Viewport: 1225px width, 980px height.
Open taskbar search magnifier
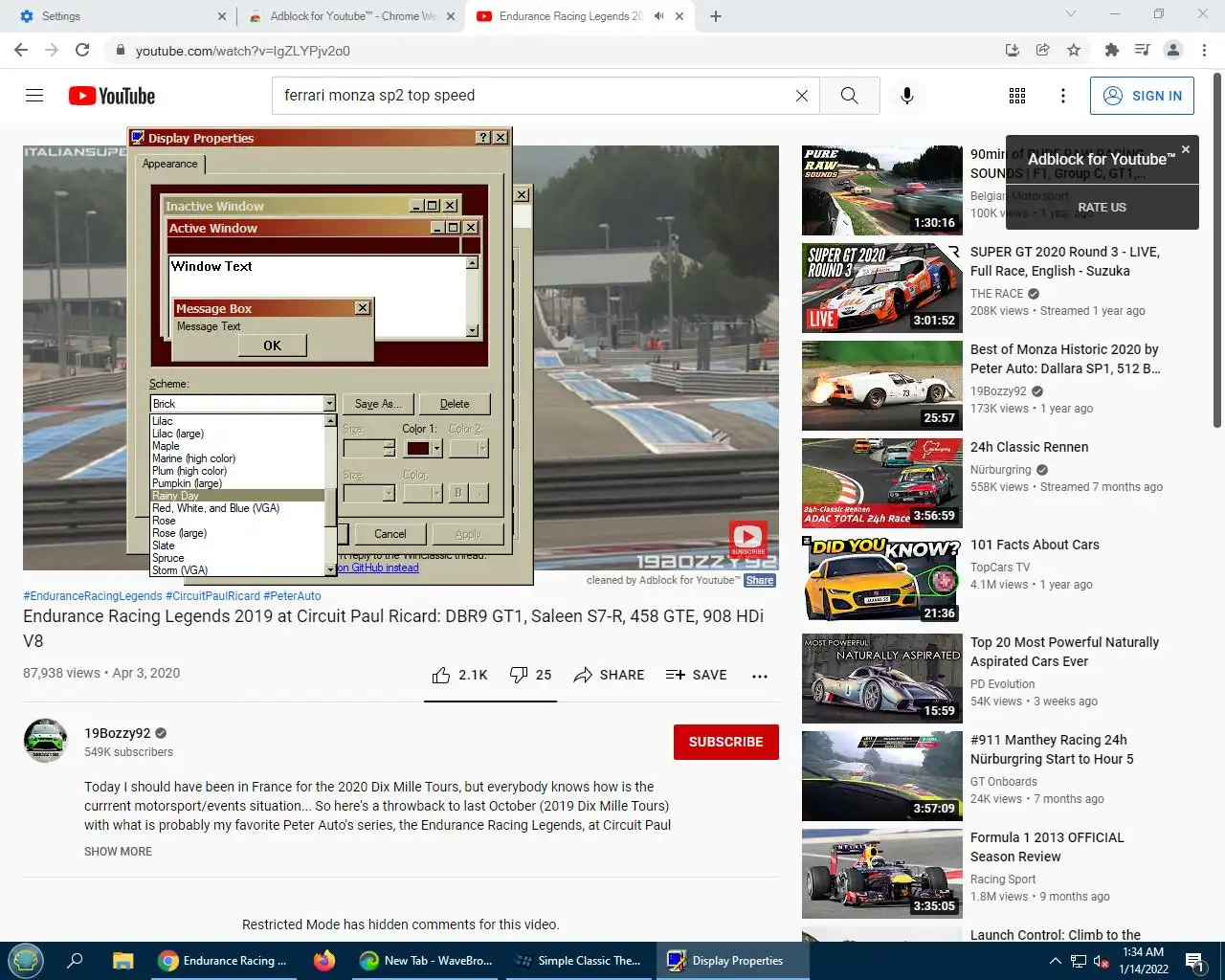(x=75, y=960)
